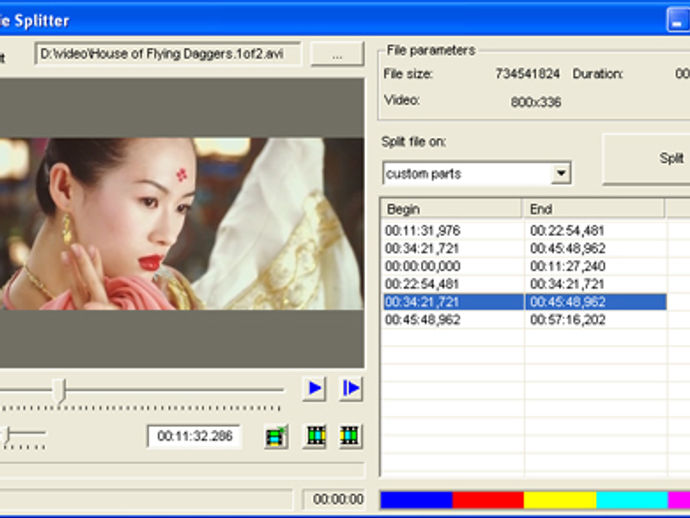The width and height of the screenshot is (690, 518).
Task: Click the yellow segment of the color bar
Action: pos(560,500)
